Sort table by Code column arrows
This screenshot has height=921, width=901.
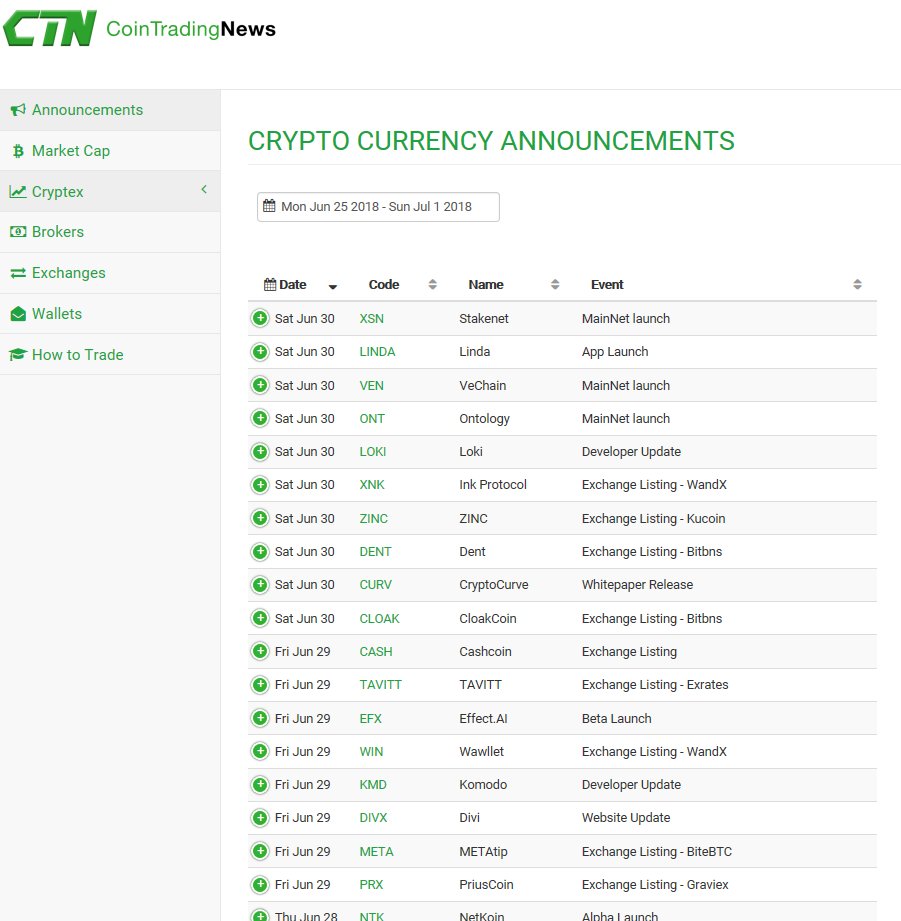432,284
